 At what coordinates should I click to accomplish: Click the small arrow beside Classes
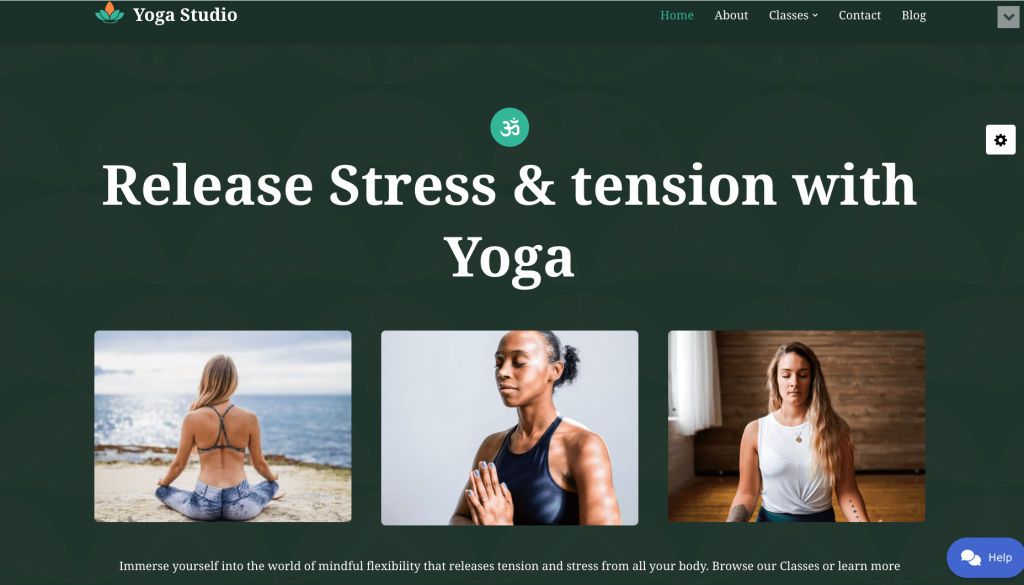click(x=815, y=16)
